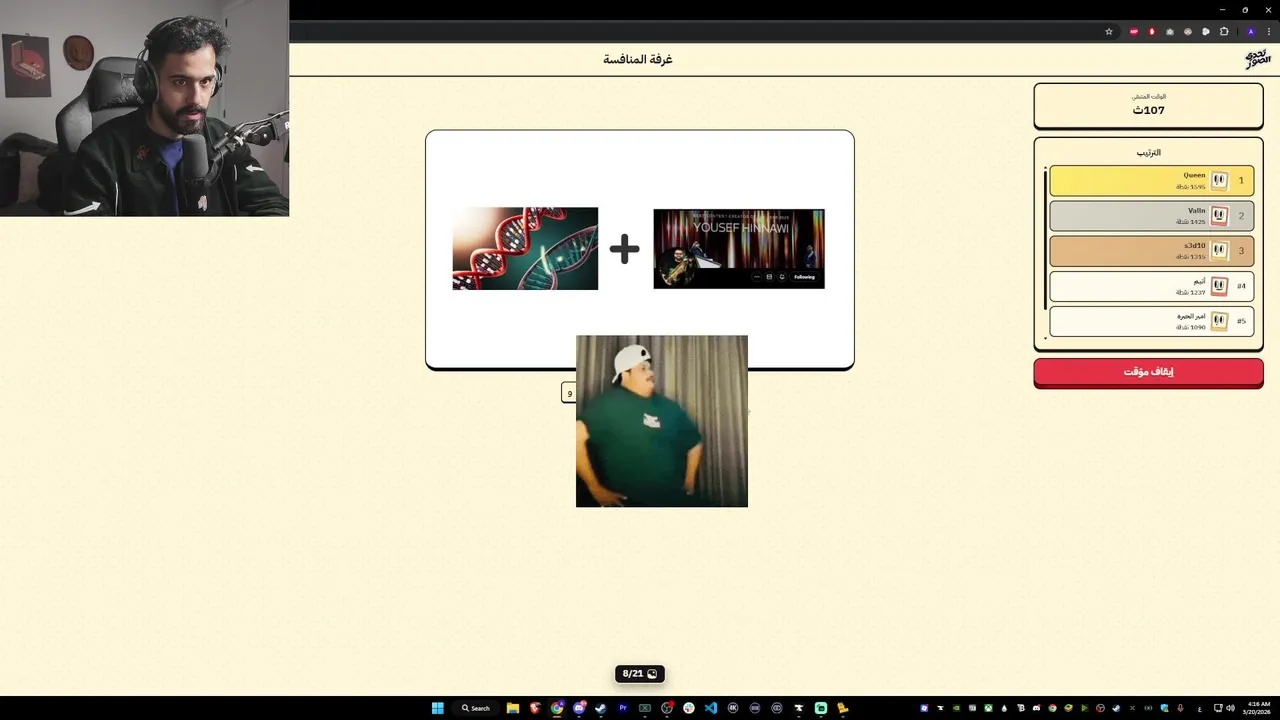Click the red pause button (إيقاف مؤقت)
This screenshot has width=1280, height=720.
(x=1148, y=372)
